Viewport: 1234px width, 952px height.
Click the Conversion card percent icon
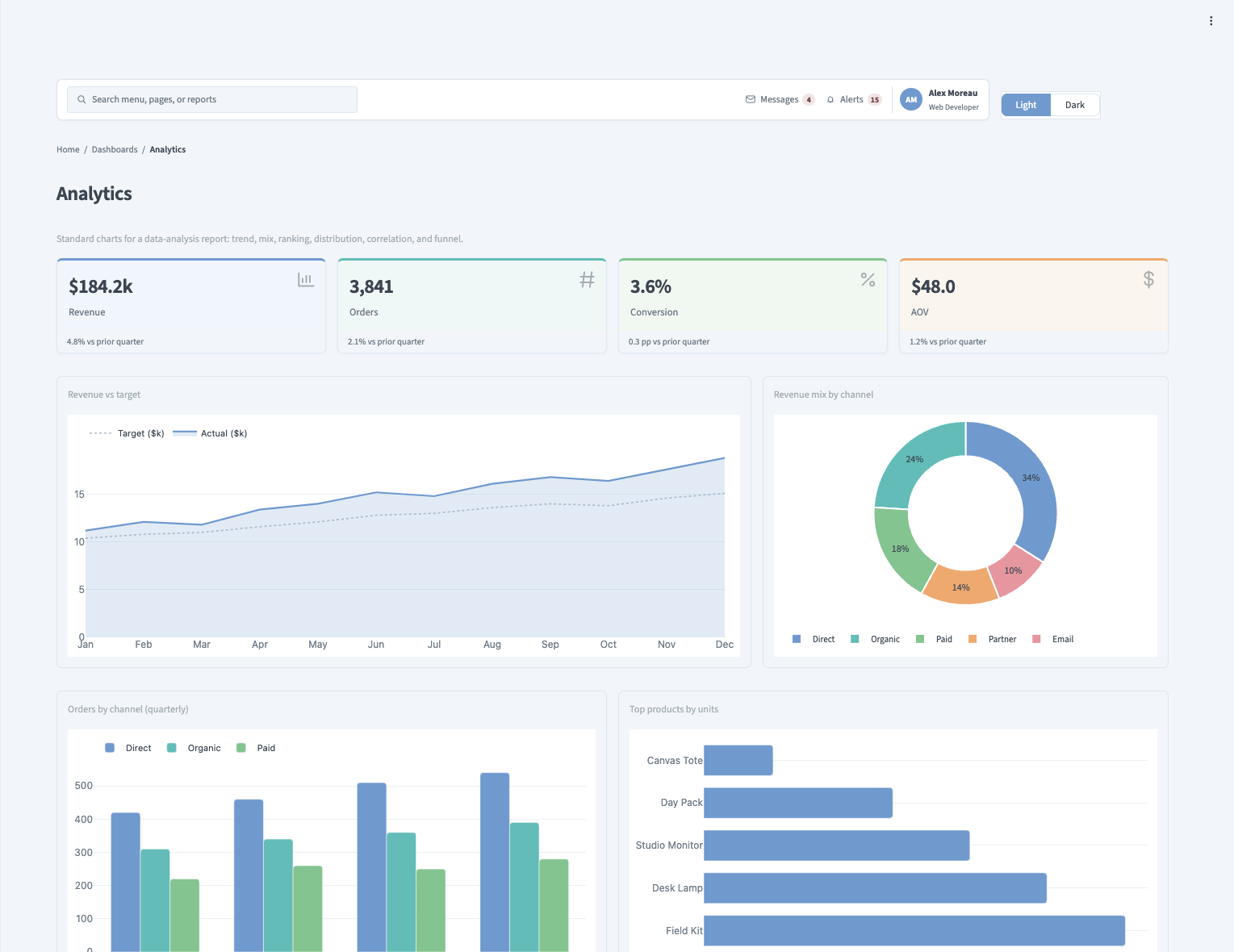868,280
